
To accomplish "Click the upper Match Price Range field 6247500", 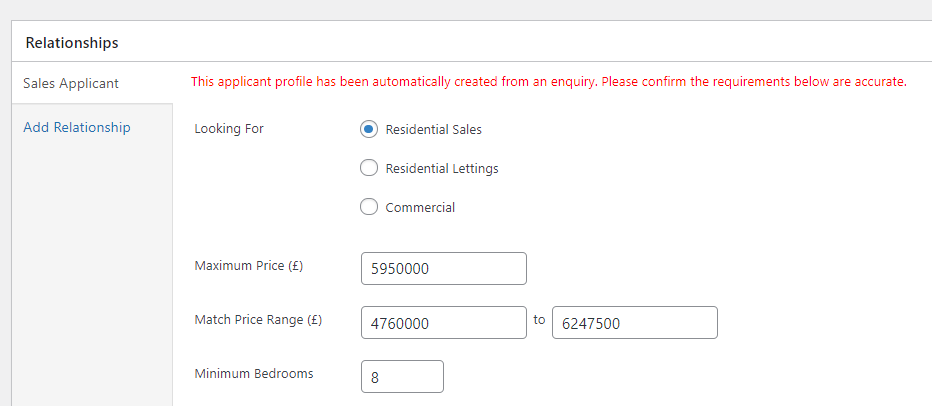I will (635, 323).
